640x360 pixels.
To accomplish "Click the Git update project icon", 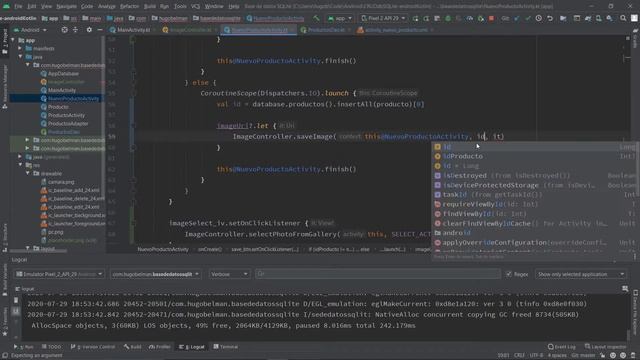I will pos(517,18).
